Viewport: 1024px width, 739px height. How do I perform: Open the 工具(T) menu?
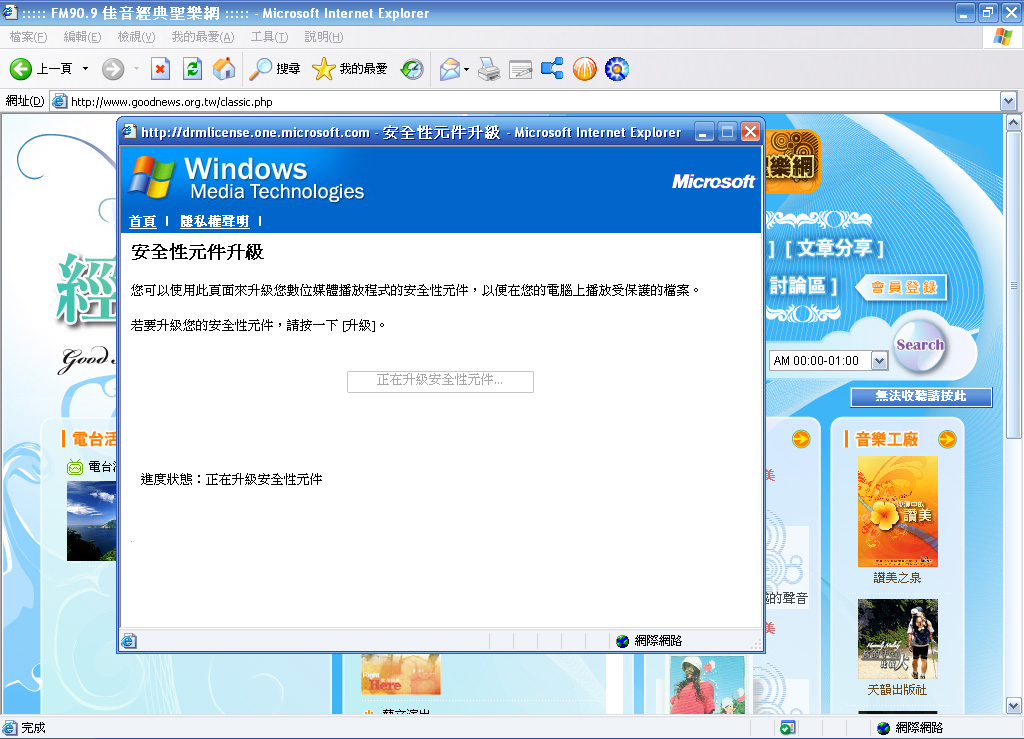coord(269,37)
